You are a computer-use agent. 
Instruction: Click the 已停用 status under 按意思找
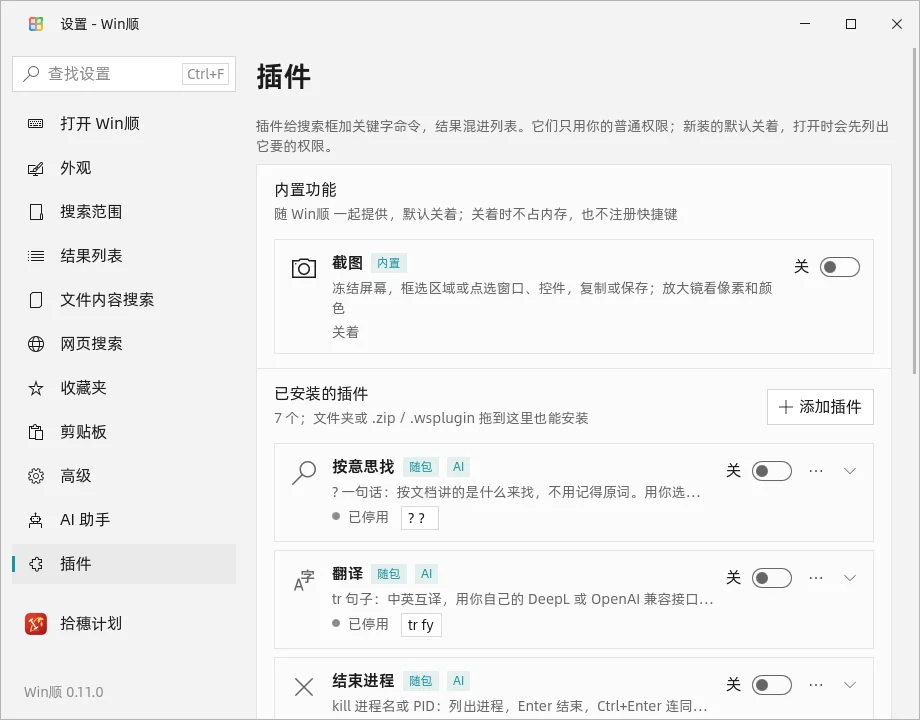(x=360, y=517)
